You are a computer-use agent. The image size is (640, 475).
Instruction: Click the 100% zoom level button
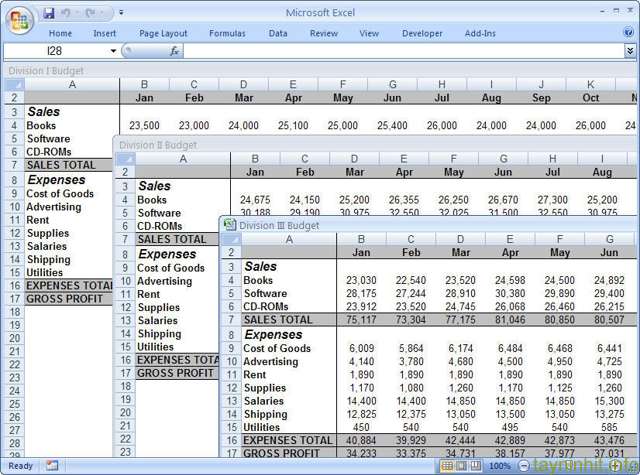coord(500,466)
